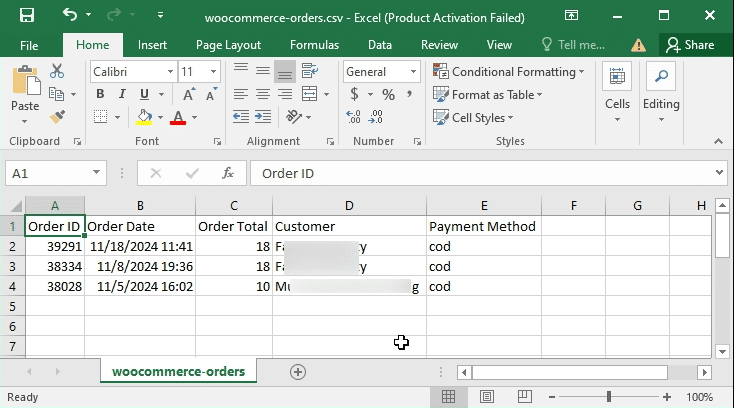Apply cell borders icon
This screenshot has width=734, height=408.
click(x=100, y=117)
